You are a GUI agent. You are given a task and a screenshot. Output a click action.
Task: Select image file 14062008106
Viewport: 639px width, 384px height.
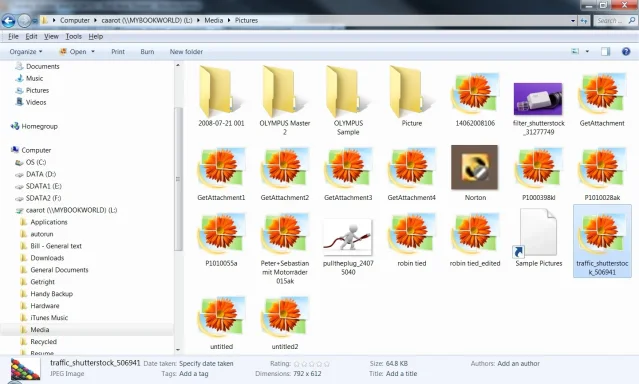[x=475, y=99]
